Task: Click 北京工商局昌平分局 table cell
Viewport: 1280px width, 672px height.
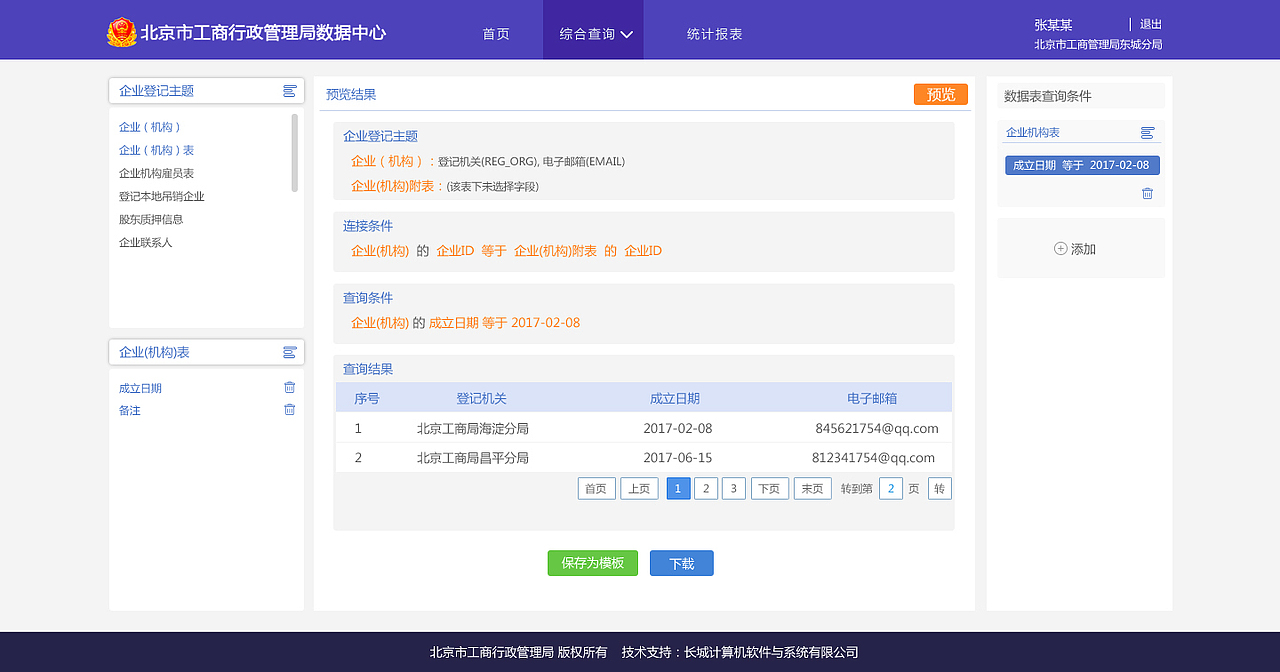Action: (473, 458)
